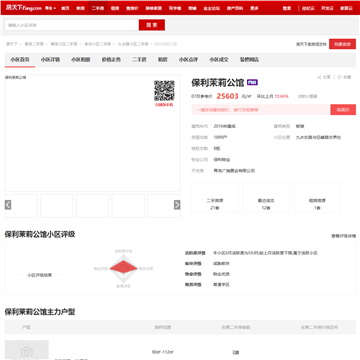Click the 房天下 breadcrumb link
Image resolution: width=360 pixels, height=360 pixels.
click(12, 44)
